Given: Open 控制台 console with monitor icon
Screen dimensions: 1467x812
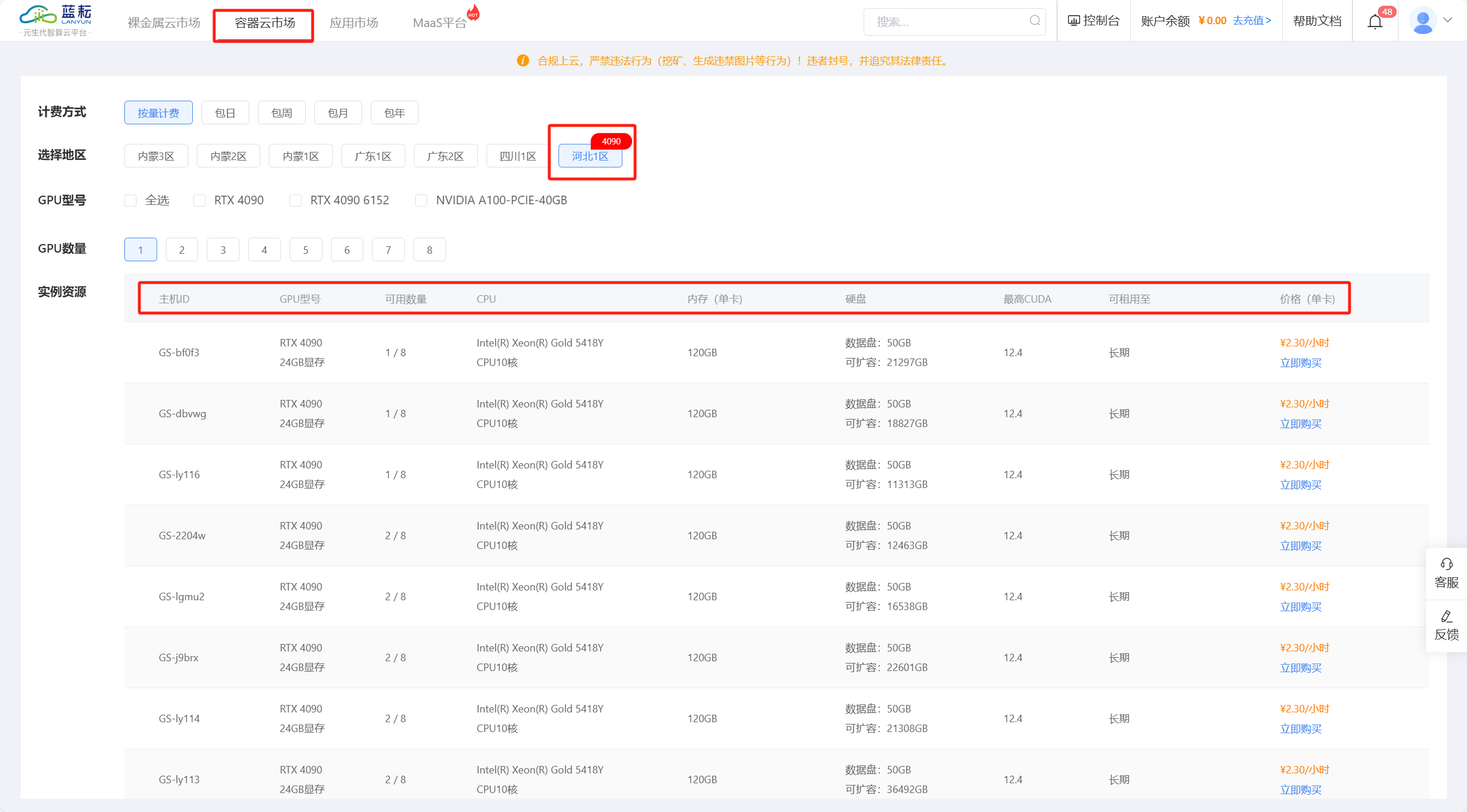Looking at the screenshot, I should click(1093, 21).
